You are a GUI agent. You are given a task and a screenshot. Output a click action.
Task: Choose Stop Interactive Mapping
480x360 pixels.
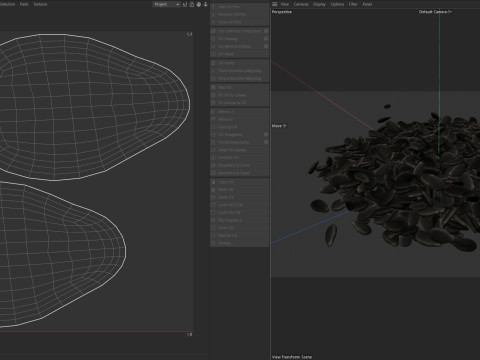240,78
